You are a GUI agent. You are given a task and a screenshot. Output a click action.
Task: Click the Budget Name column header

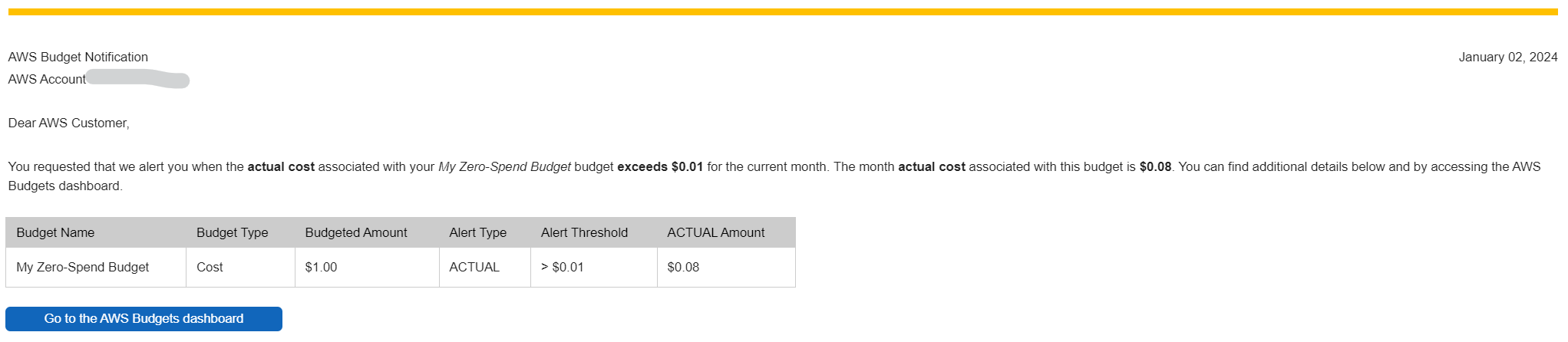[x=55, y=233]
